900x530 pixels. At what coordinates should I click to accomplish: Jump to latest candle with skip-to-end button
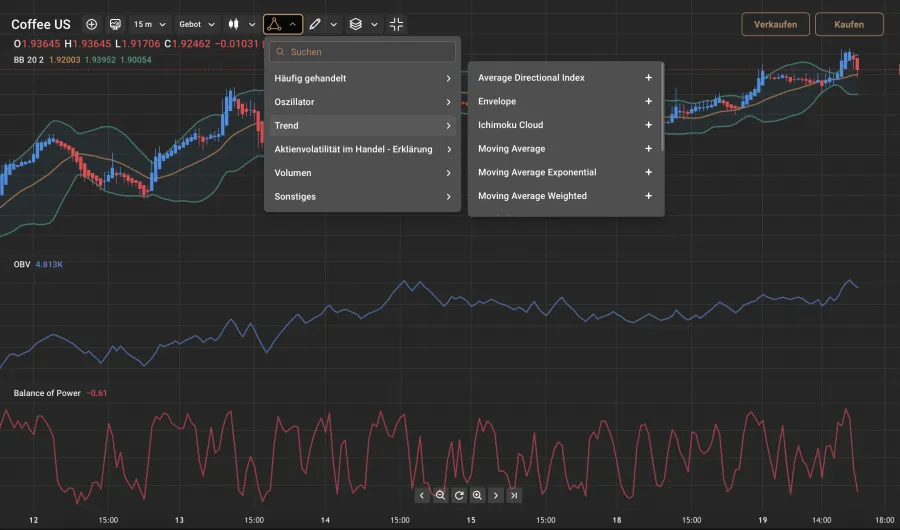coord(514,495)
